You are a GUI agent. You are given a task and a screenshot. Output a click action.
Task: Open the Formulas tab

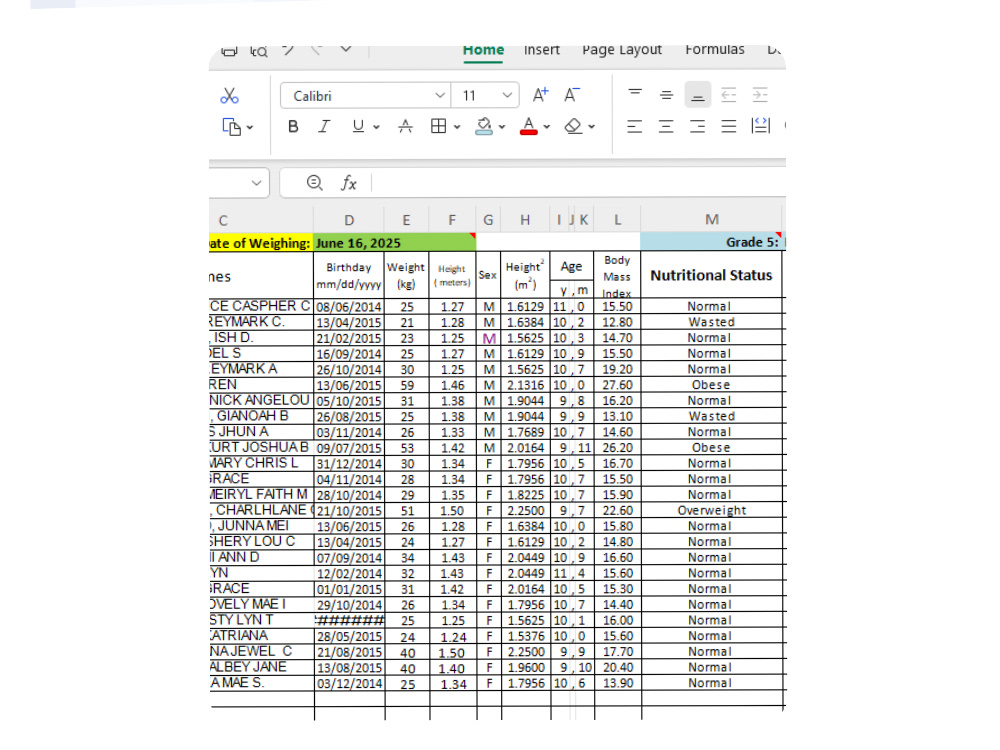tap(715, 50)
